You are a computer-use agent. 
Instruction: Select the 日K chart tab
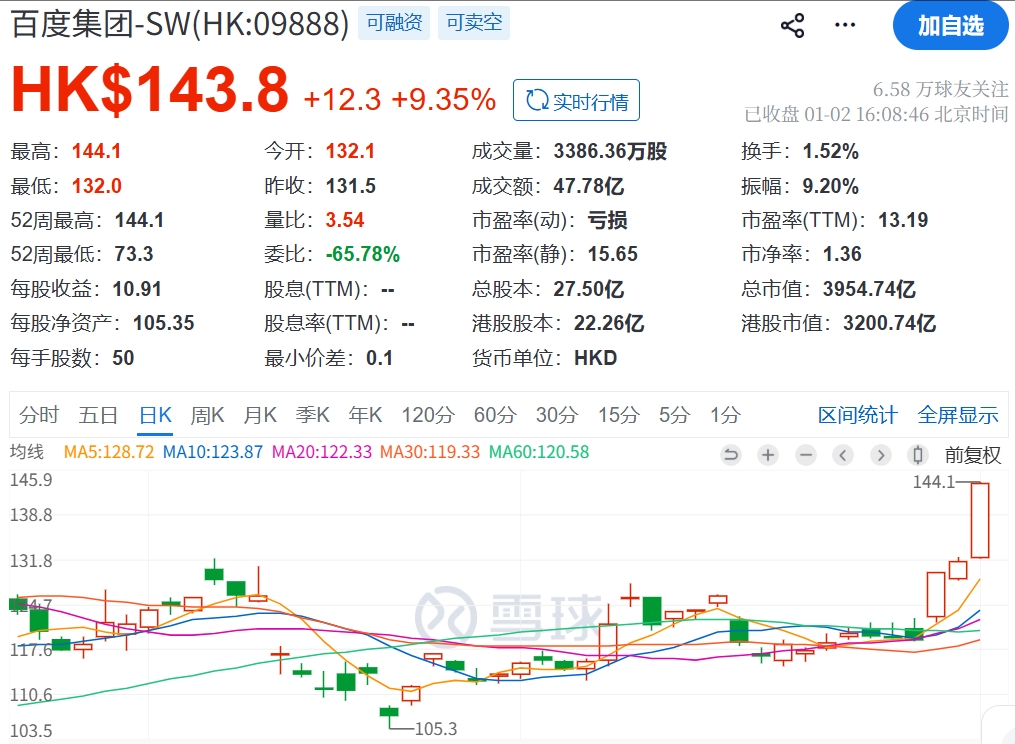155,414
